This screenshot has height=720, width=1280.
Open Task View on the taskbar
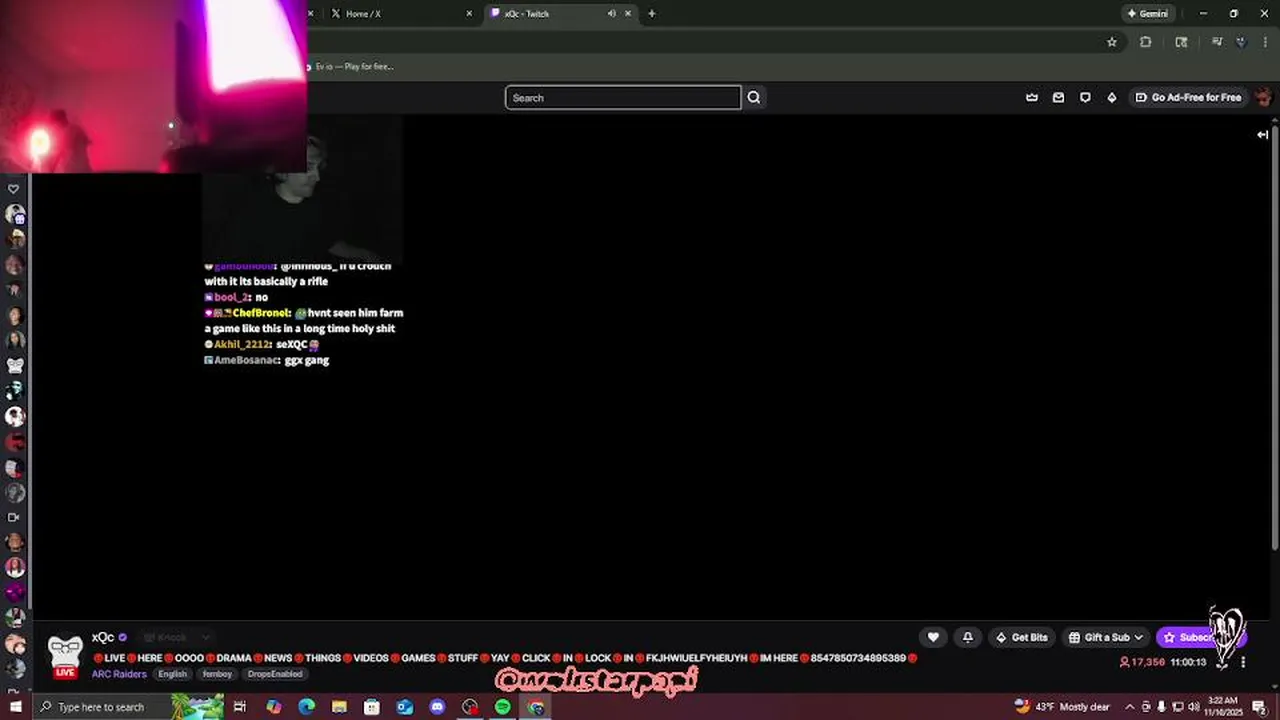[240, 707]
